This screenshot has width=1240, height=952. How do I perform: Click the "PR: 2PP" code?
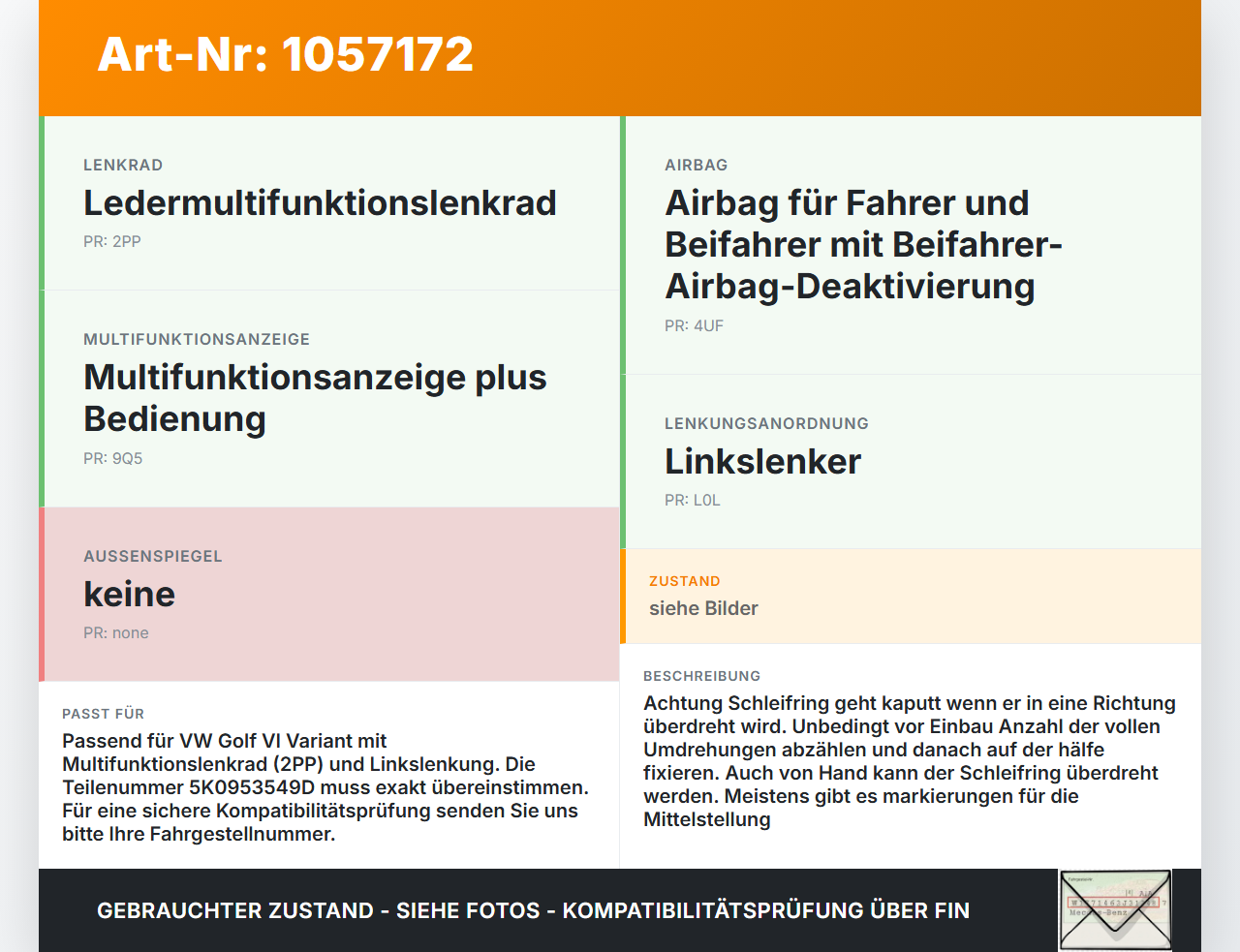[x=112, y=241]
